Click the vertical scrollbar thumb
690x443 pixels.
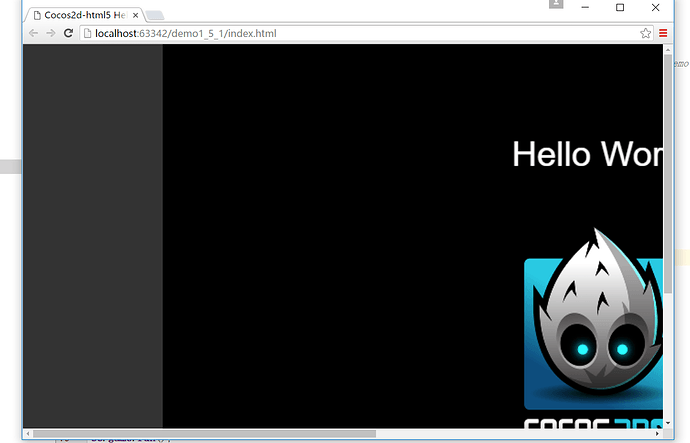(668, 174)
